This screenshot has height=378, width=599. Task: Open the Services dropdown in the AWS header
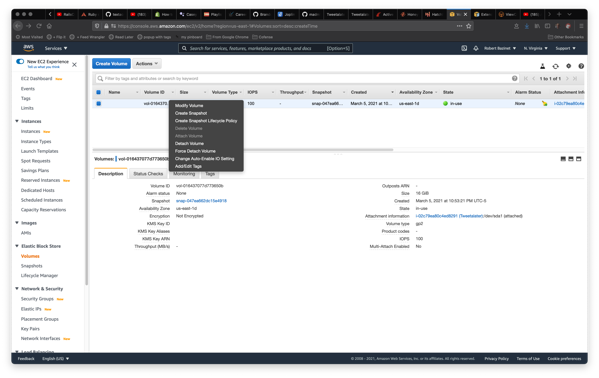coord(56,48)
